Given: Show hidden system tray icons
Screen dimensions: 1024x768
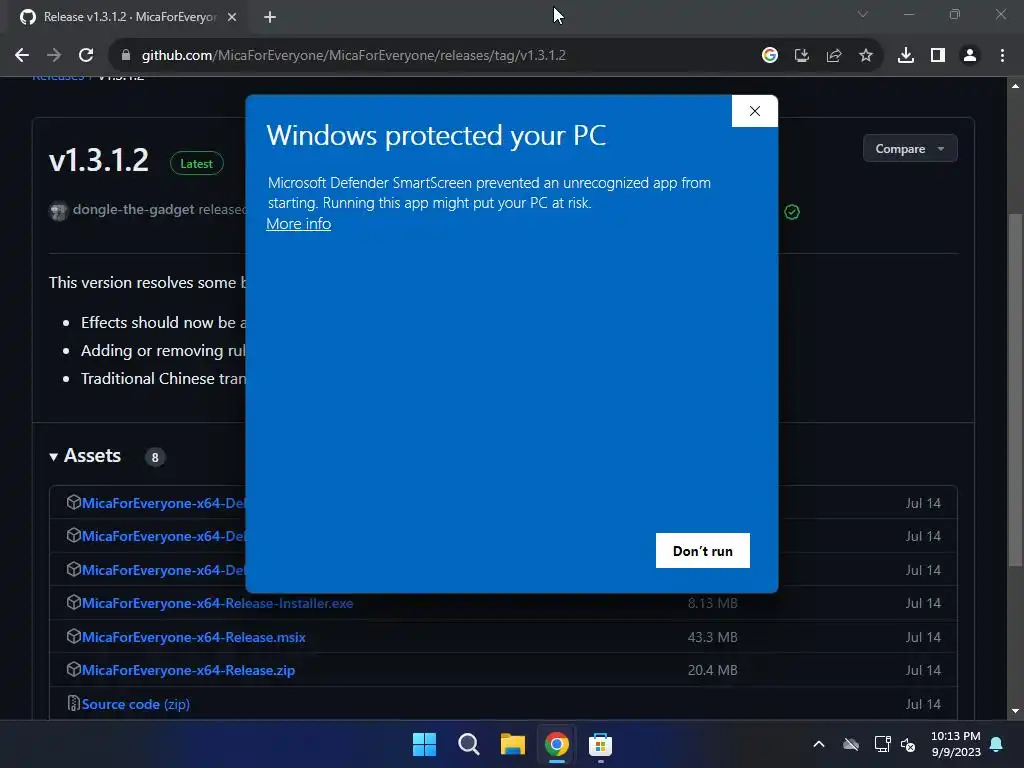Looking at the screenshot, I should (x=818, y=744).
